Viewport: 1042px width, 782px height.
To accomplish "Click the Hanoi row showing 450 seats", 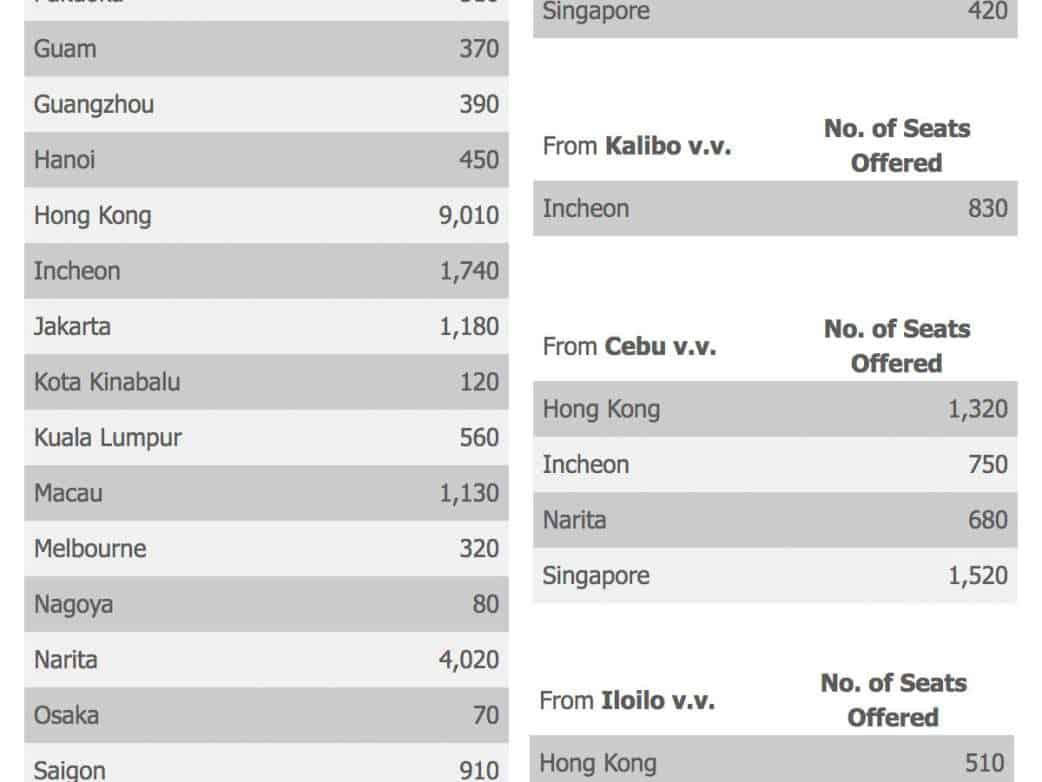I will [x=266, y=160].
